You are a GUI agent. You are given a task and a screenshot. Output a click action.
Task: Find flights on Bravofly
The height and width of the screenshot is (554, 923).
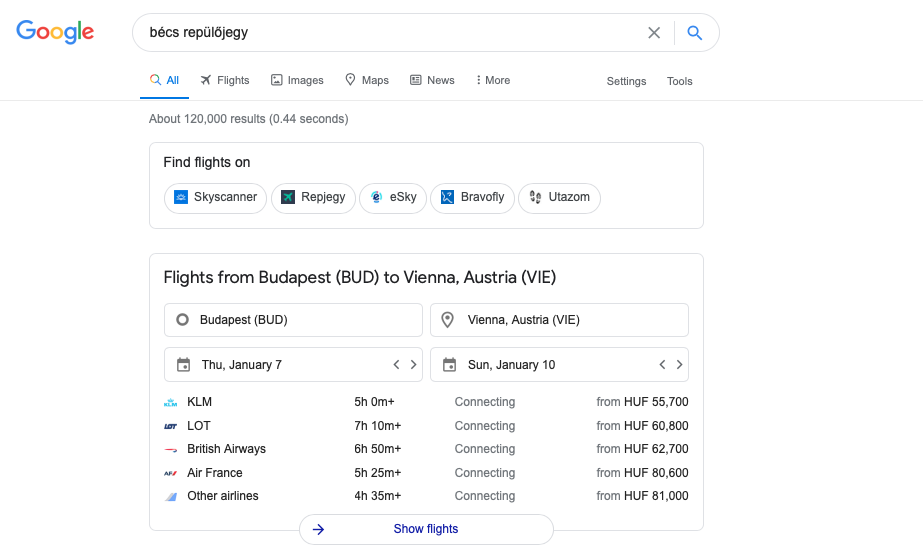coord(473,197)
